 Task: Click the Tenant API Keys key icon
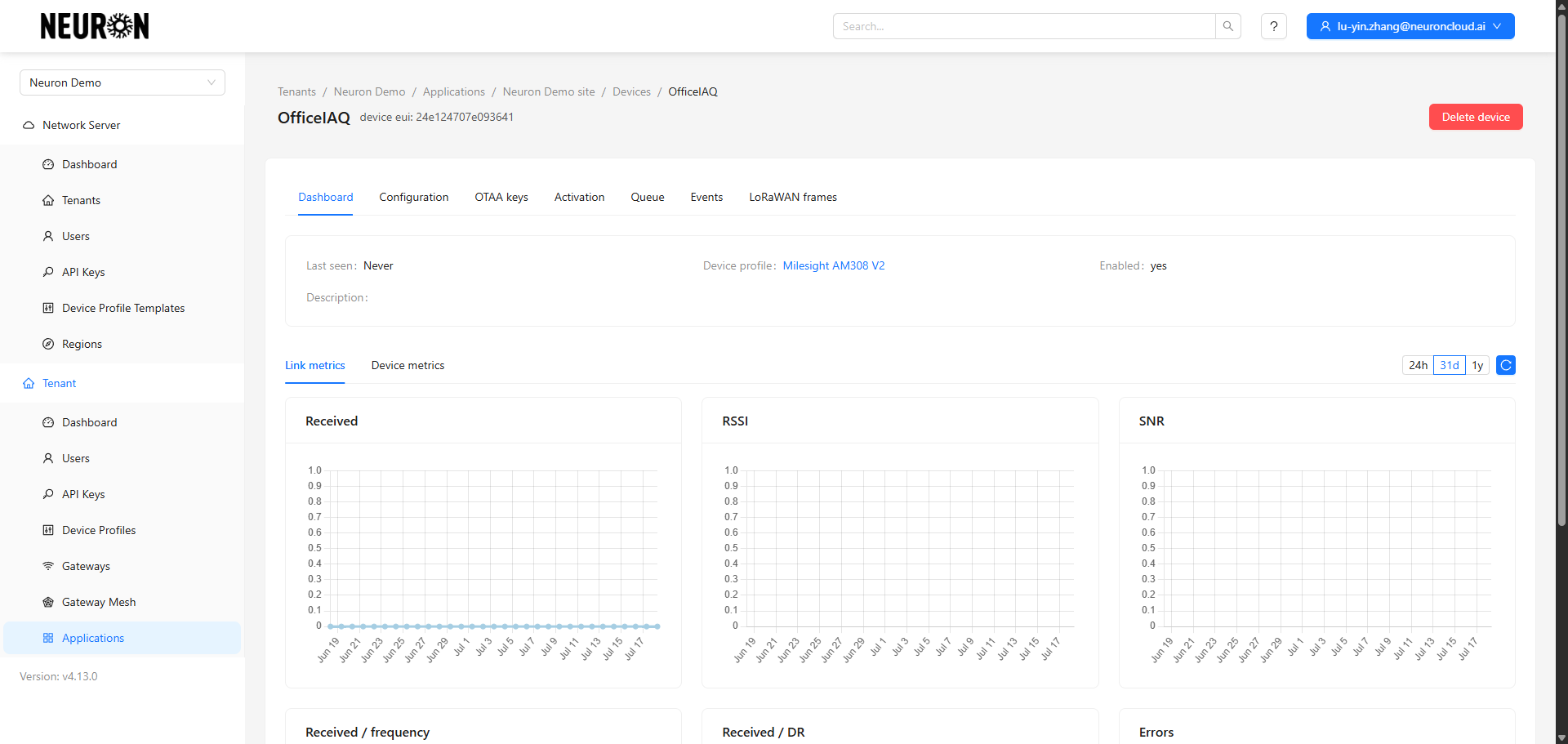click(x=48, y=494)
